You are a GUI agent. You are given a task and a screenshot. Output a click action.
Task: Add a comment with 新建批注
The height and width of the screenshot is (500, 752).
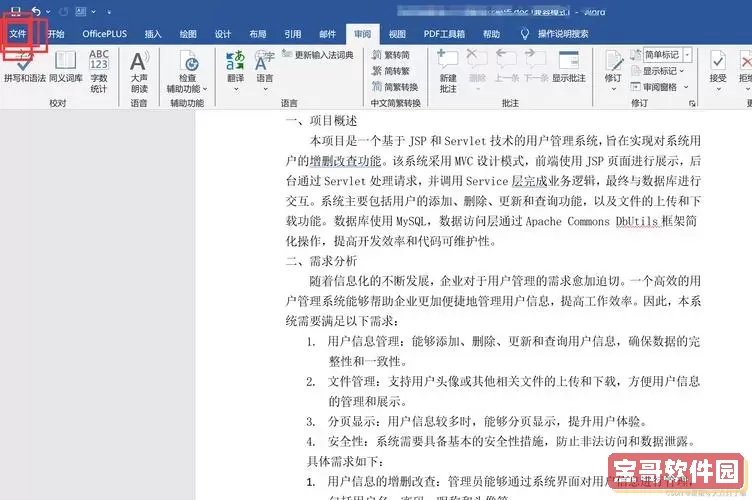coord(448,71)
